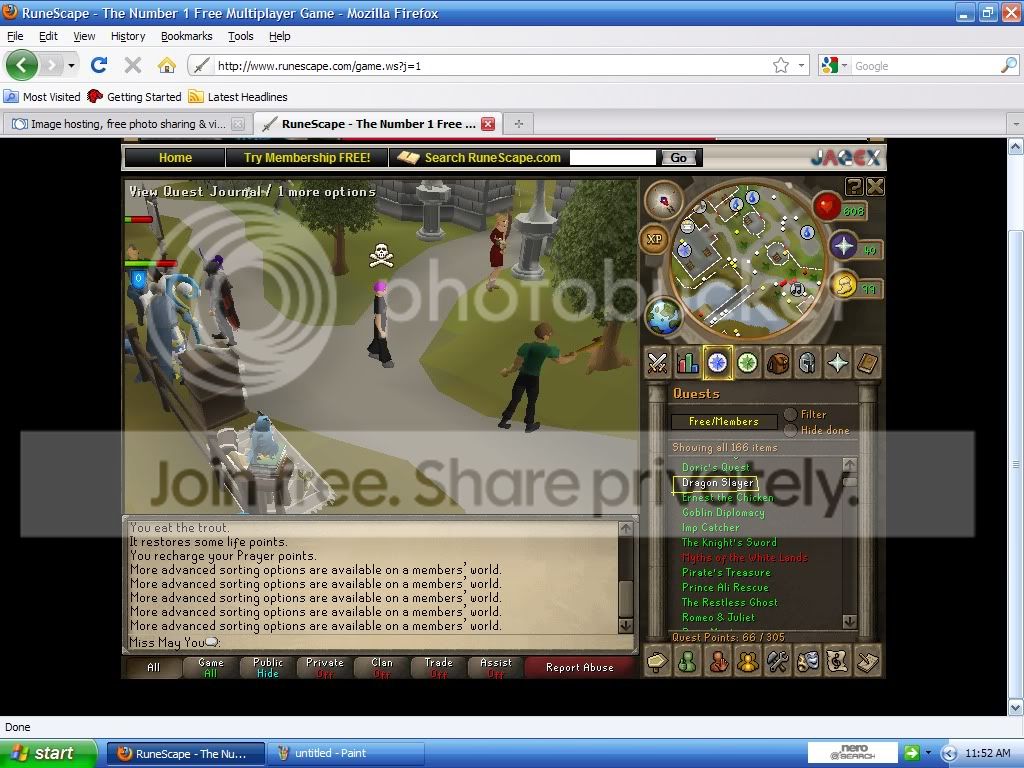Open the Magic spellbook tab

pyautogui.click(x=867, y=363)
